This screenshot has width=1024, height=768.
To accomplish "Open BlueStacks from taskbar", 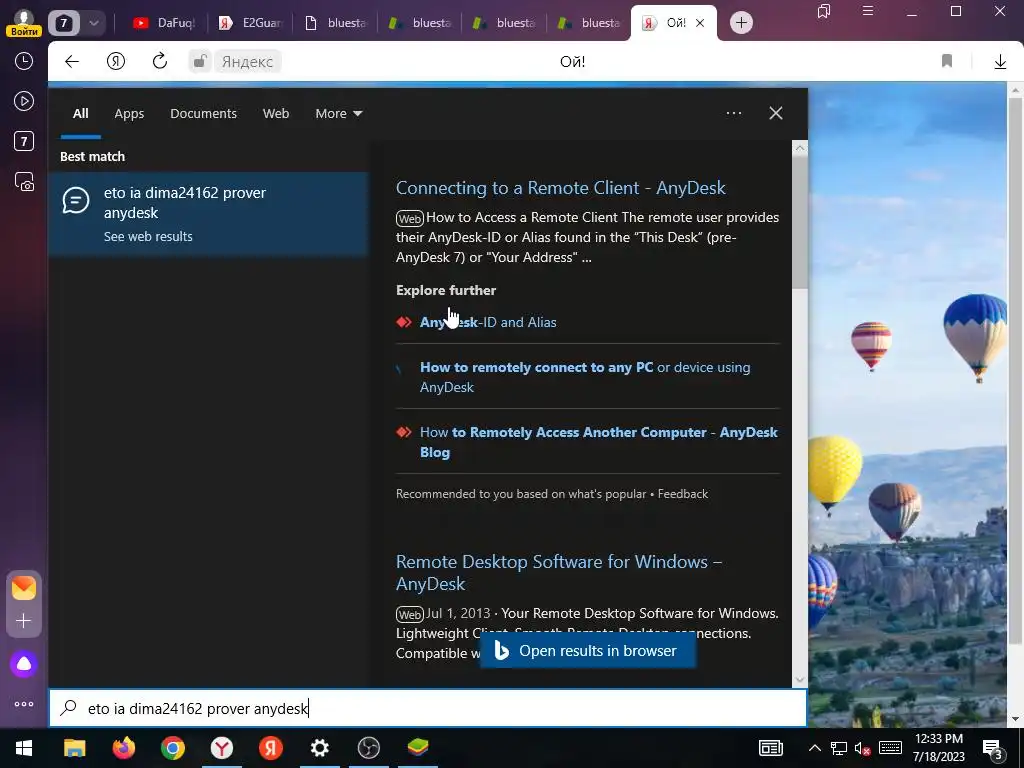I will (417, 748).
